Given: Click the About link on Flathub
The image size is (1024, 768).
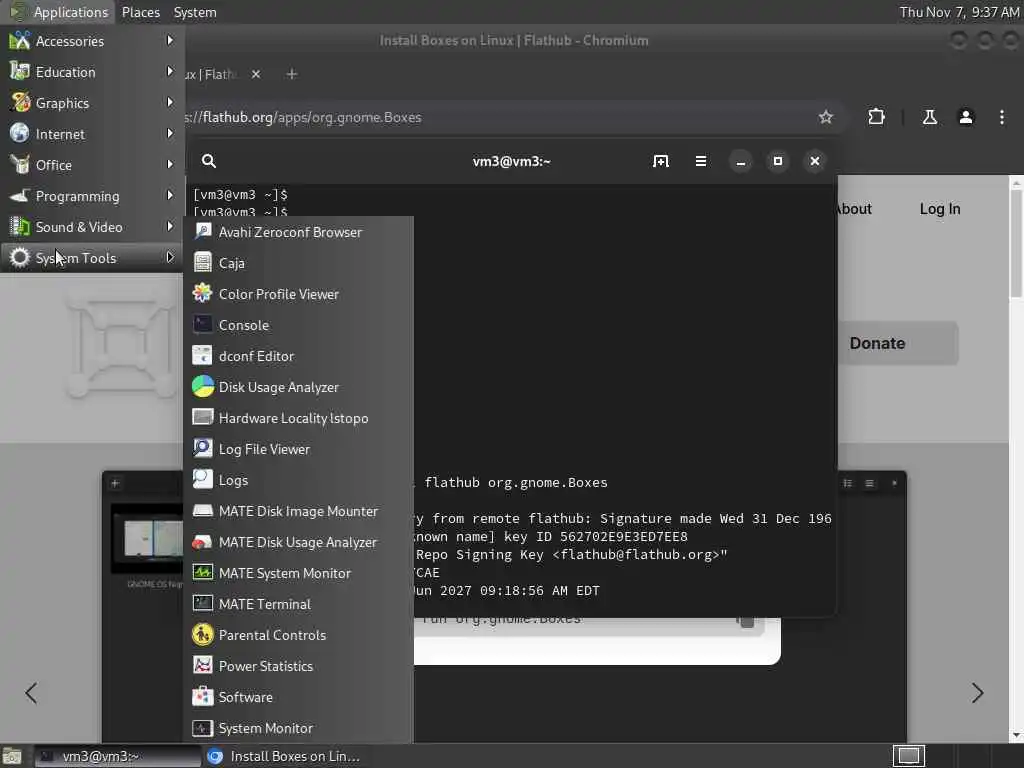Looking at the screenshot, I should (855, 208).
